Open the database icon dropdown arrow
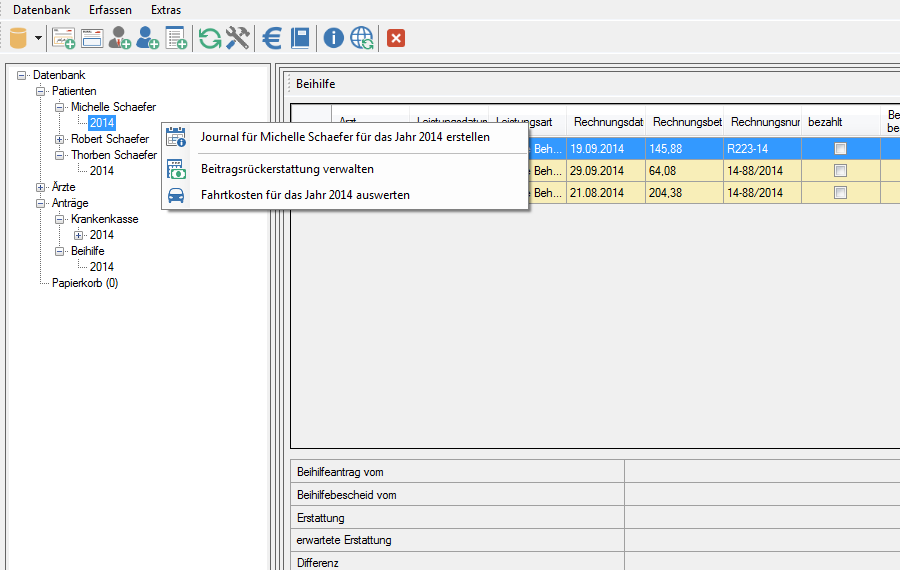900x570 pixels. click(38, 38)
